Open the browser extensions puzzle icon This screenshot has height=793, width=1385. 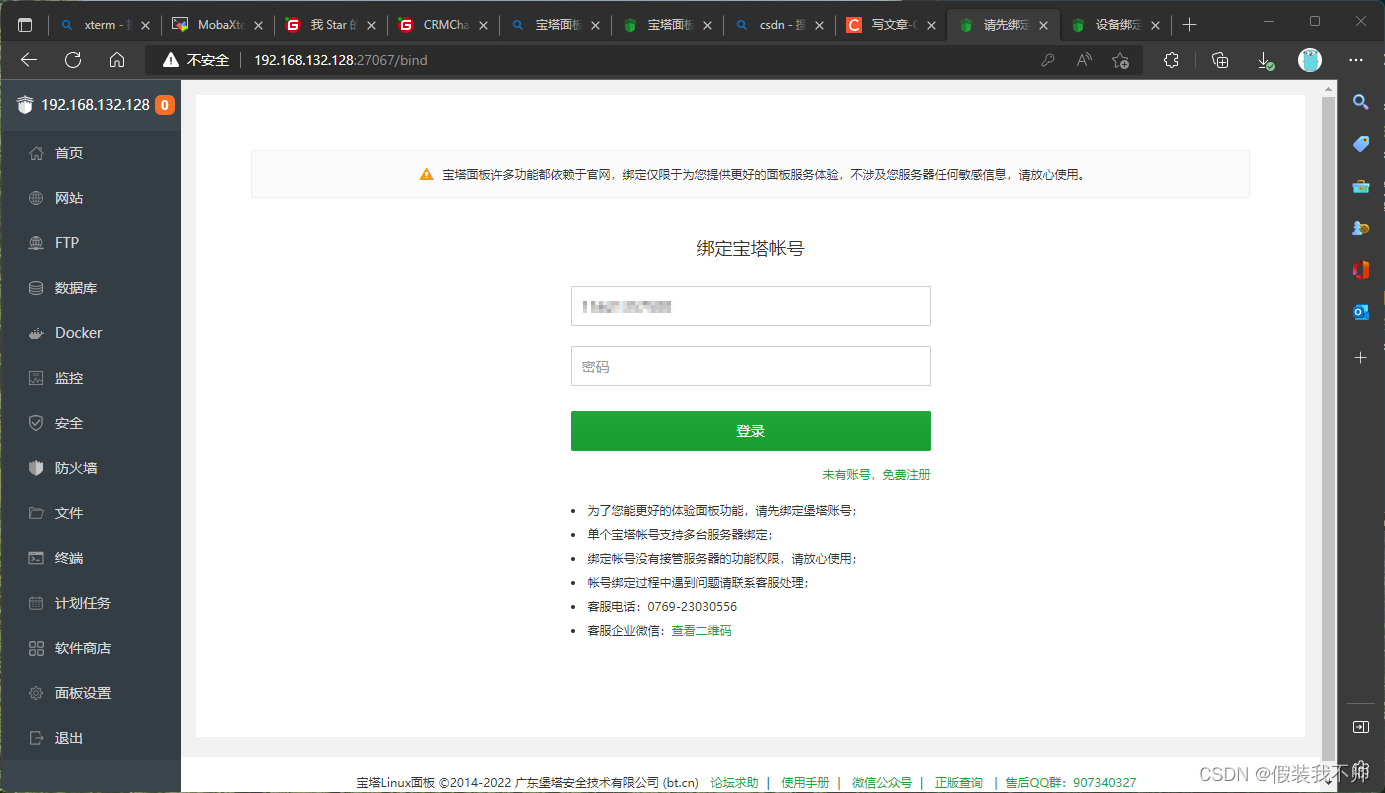[1171, 60]
